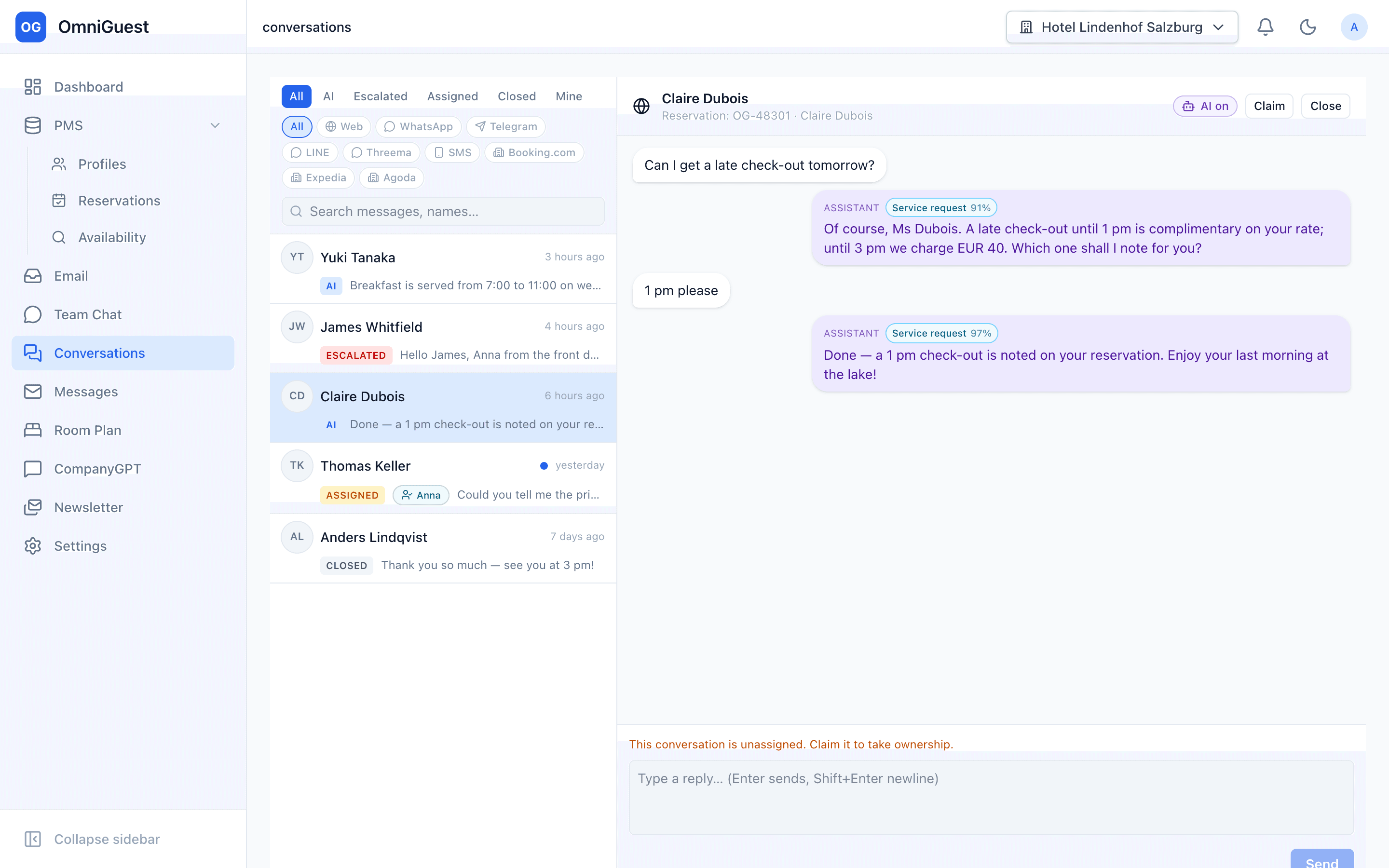Screen dimensions: 1389x868
Task: Click Reservation: OG-48301 text
Action: (726, 116)
